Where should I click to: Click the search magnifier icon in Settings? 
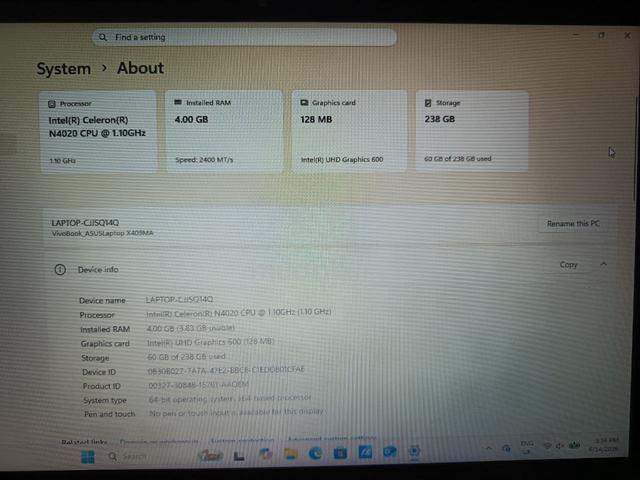(102, 37)
